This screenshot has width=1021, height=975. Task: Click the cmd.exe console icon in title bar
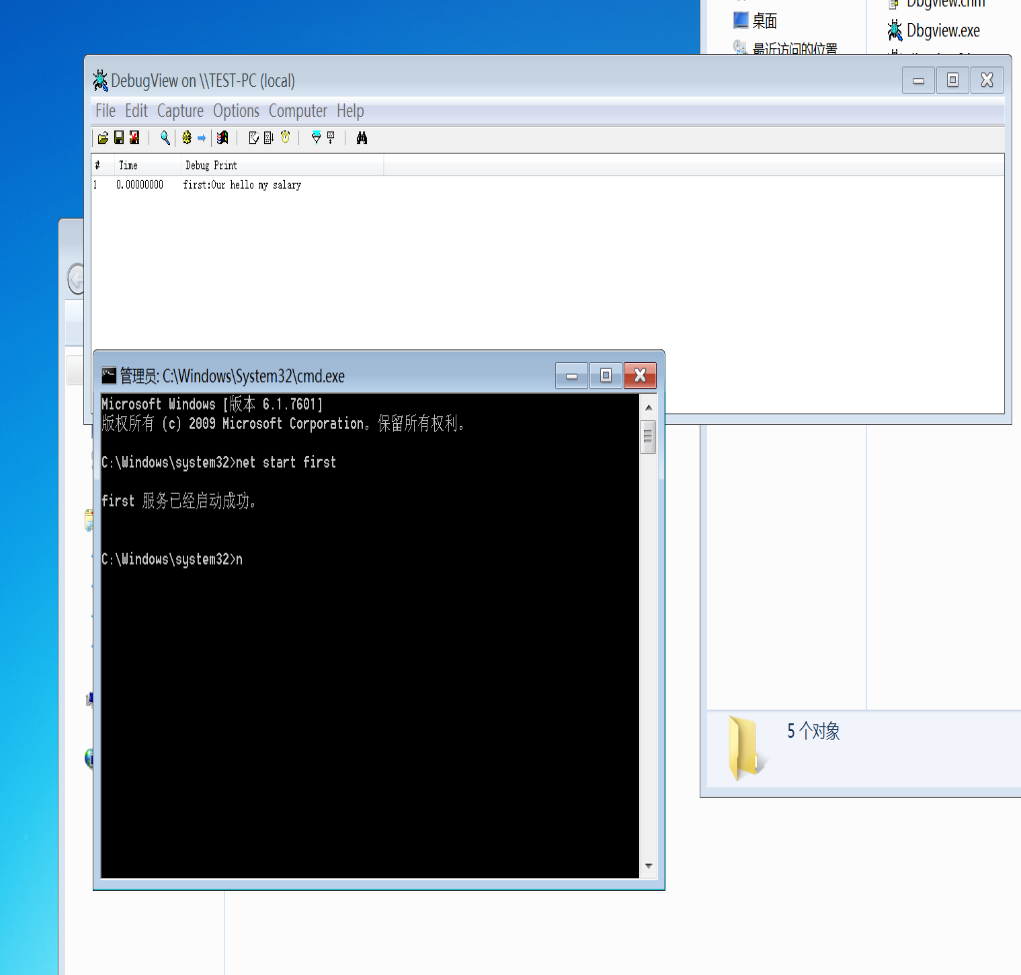(109, 375)
